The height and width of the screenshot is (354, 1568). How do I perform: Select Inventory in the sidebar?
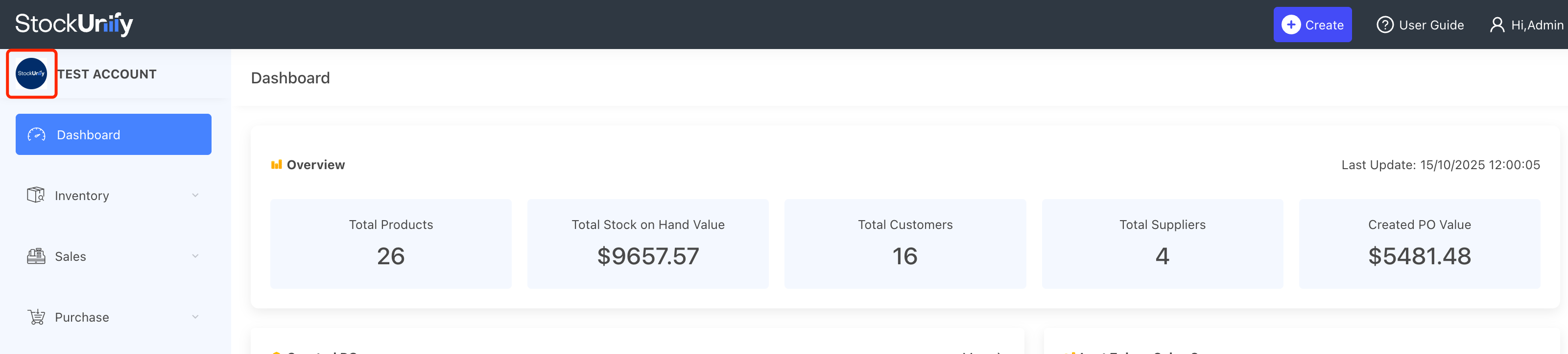click(82, 196)
